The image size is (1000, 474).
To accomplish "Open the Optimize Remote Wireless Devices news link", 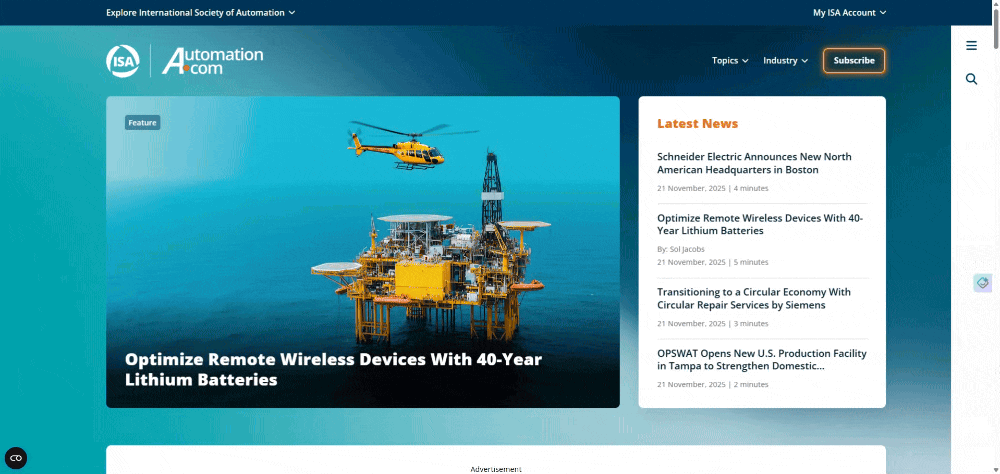I will pyautogui.click(x=759, y=224).
